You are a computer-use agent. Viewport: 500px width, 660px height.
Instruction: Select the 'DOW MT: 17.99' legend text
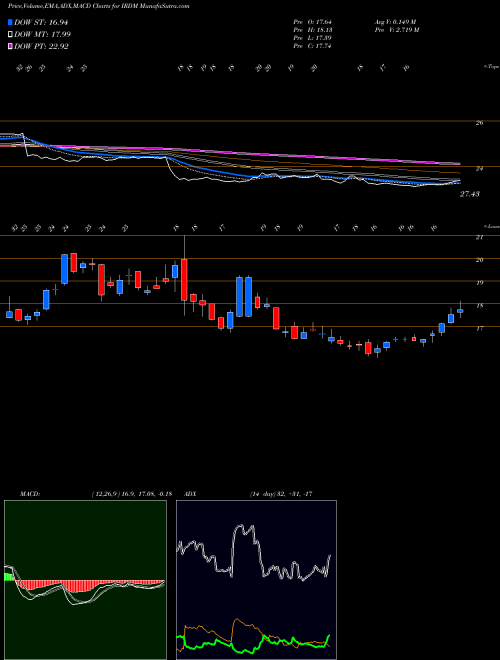[x=42, y=35]
